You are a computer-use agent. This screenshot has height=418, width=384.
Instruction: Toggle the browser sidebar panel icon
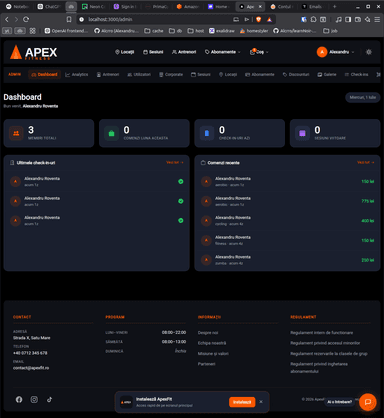coord(348,19)
